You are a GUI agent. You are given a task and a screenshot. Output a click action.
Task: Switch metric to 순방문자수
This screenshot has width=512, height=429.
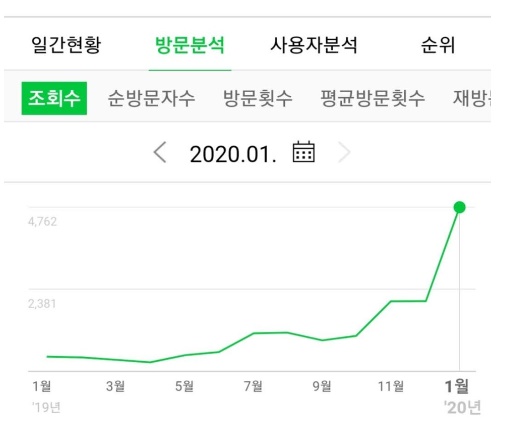151,98
